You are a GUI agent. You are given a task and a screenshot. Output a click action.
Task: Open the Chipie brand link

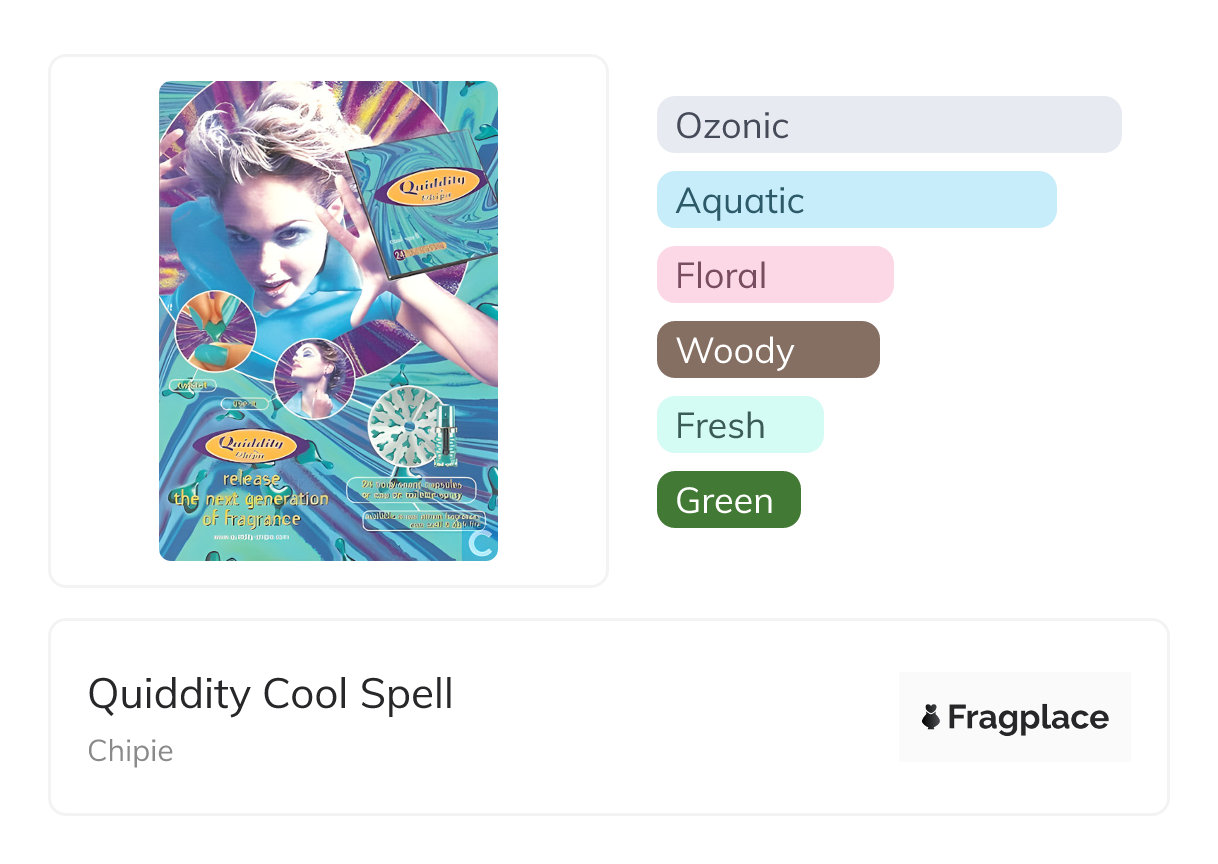pos(131,751)
